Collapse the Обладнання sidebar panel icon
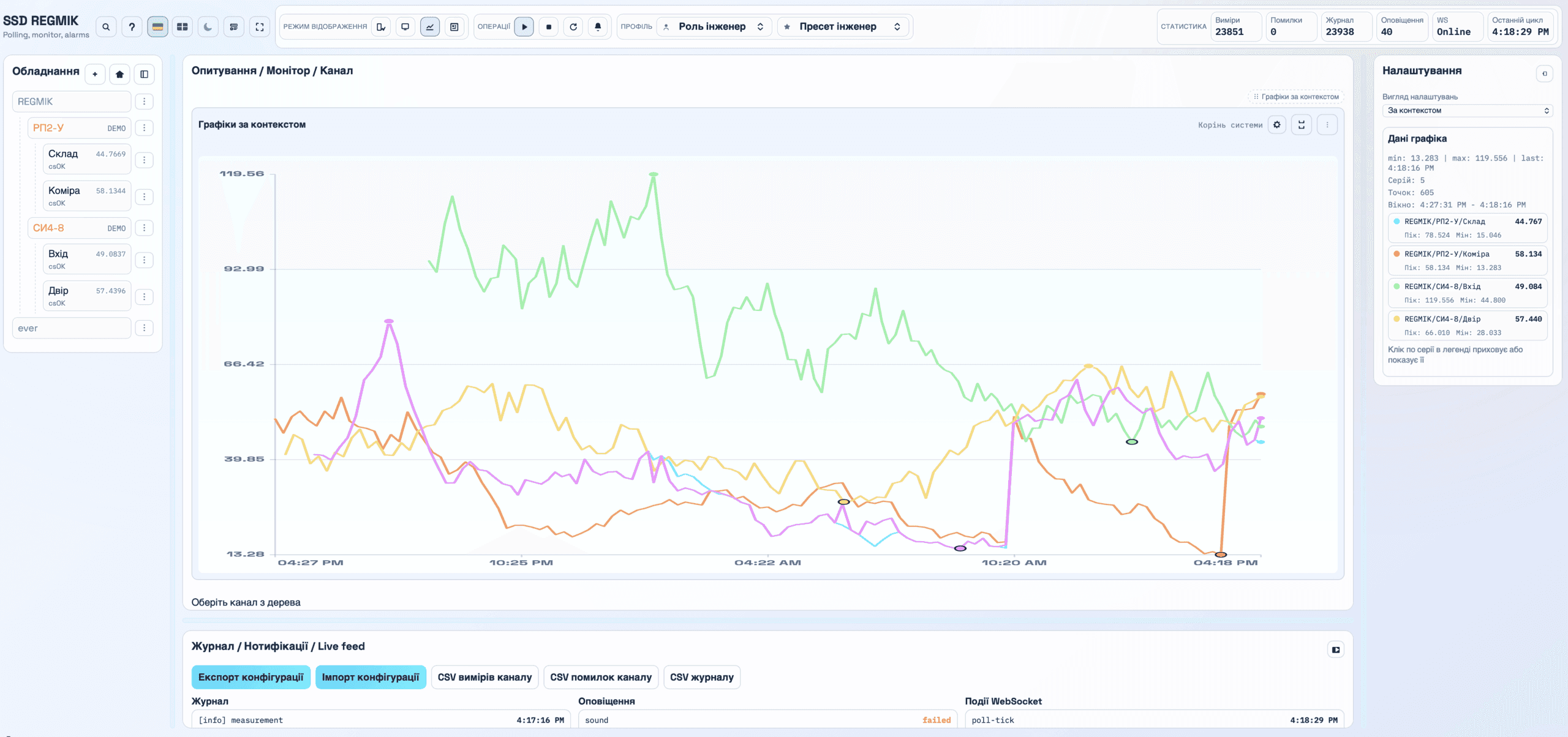1568x737 pixels. point(145,74)
